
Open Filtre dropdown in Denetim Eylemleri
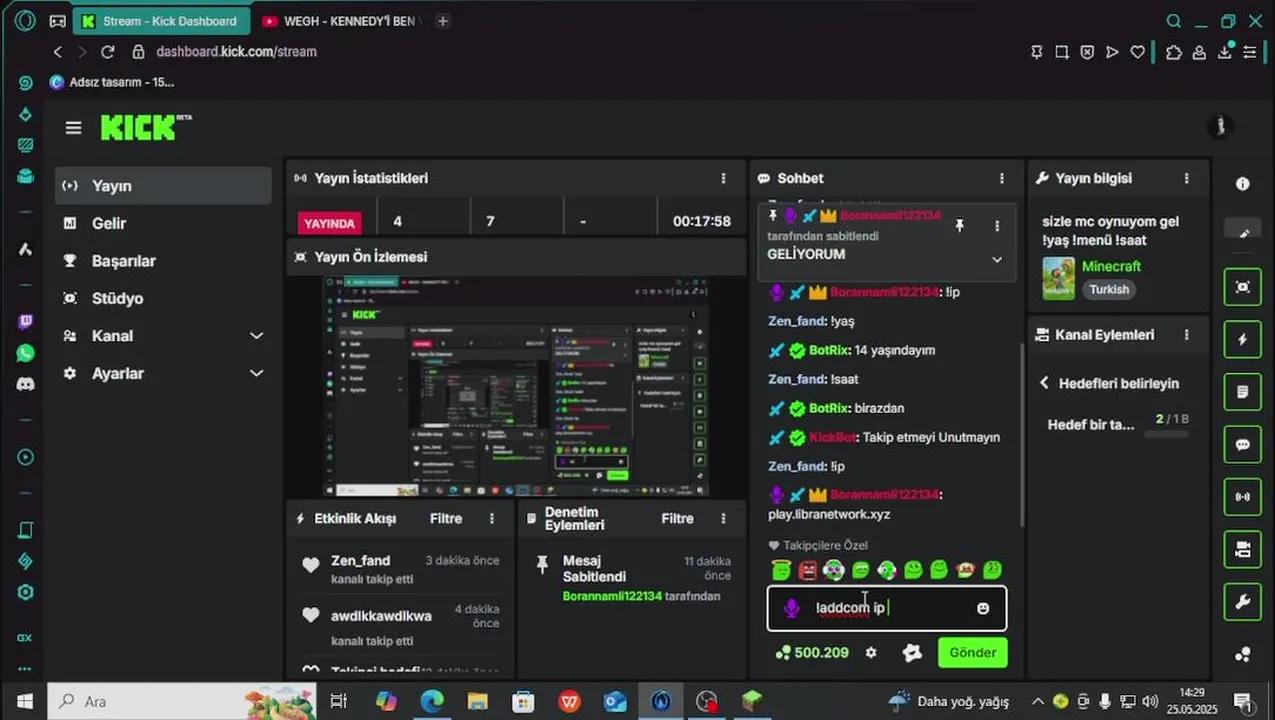(x=677, y=518)
